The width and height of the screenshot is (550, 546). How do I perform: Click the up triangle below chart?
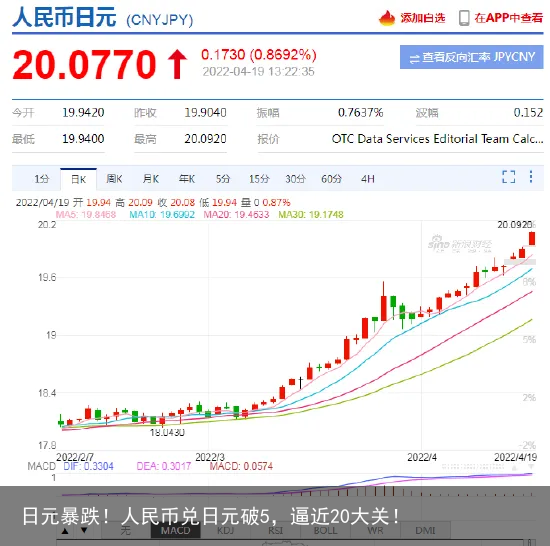pos(65,531)
